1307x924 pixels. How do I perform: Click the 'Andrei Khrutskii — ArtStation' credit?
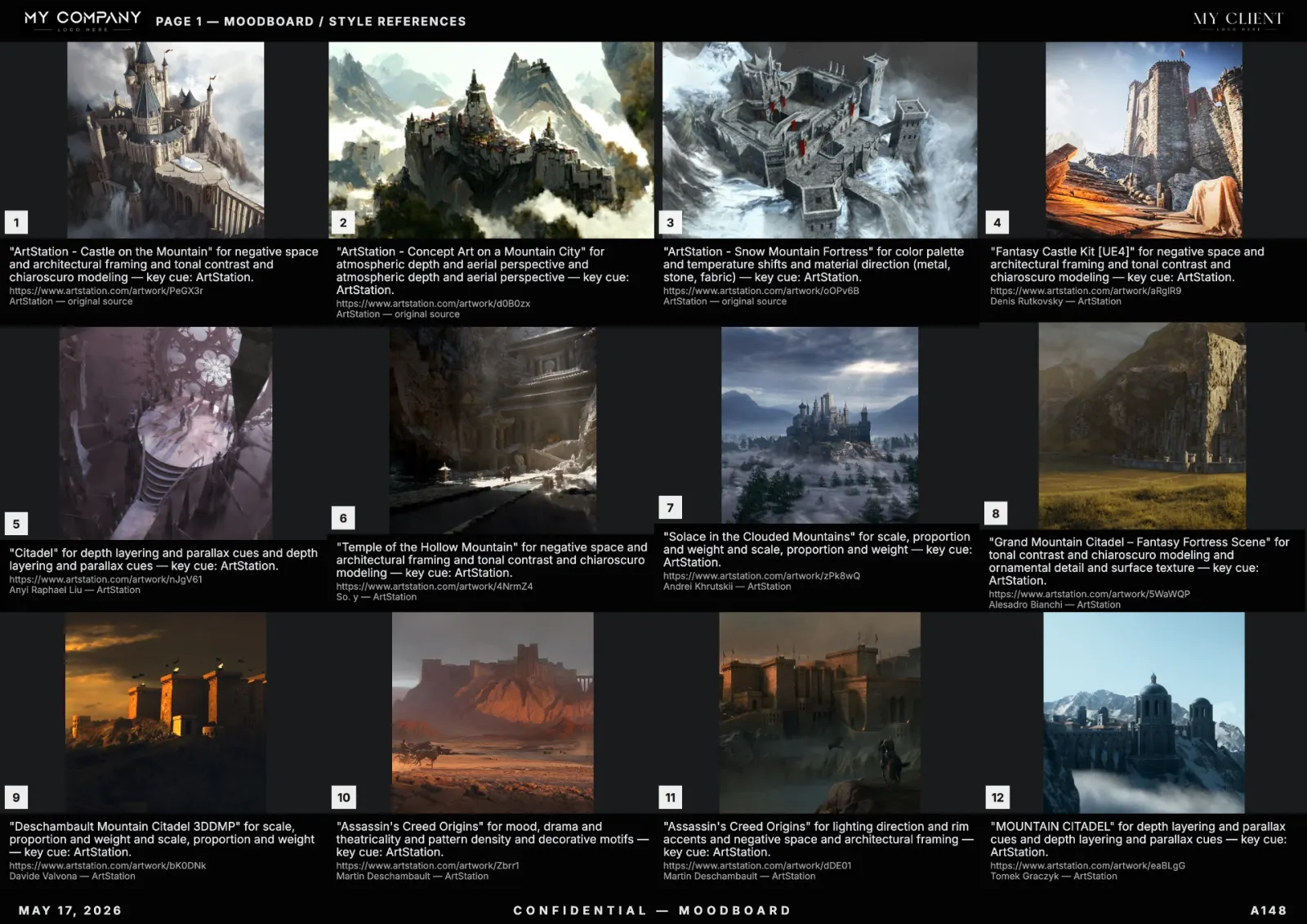727,587
